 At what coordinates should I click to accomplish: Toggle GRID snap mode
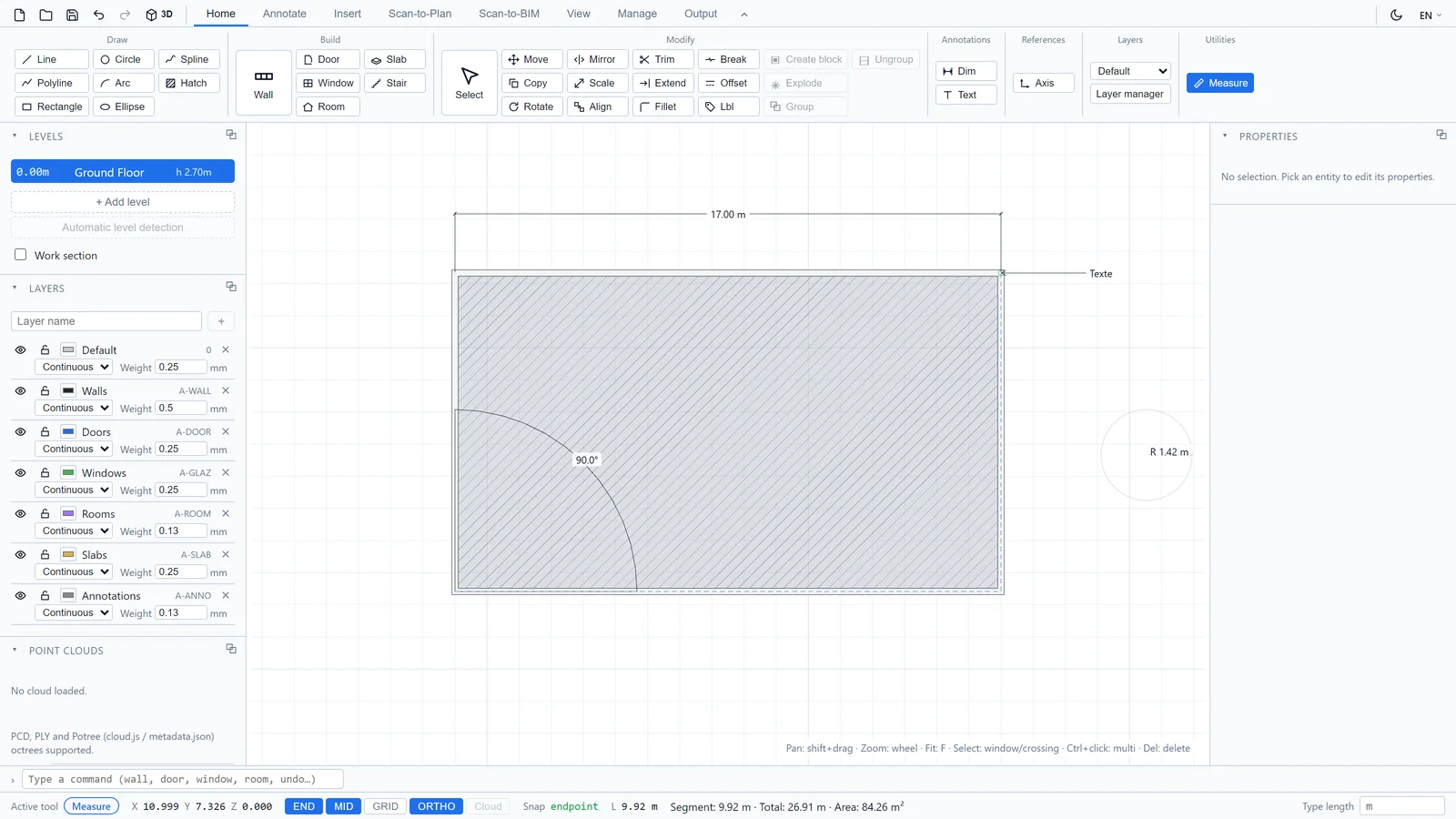(x=386, y=806)
